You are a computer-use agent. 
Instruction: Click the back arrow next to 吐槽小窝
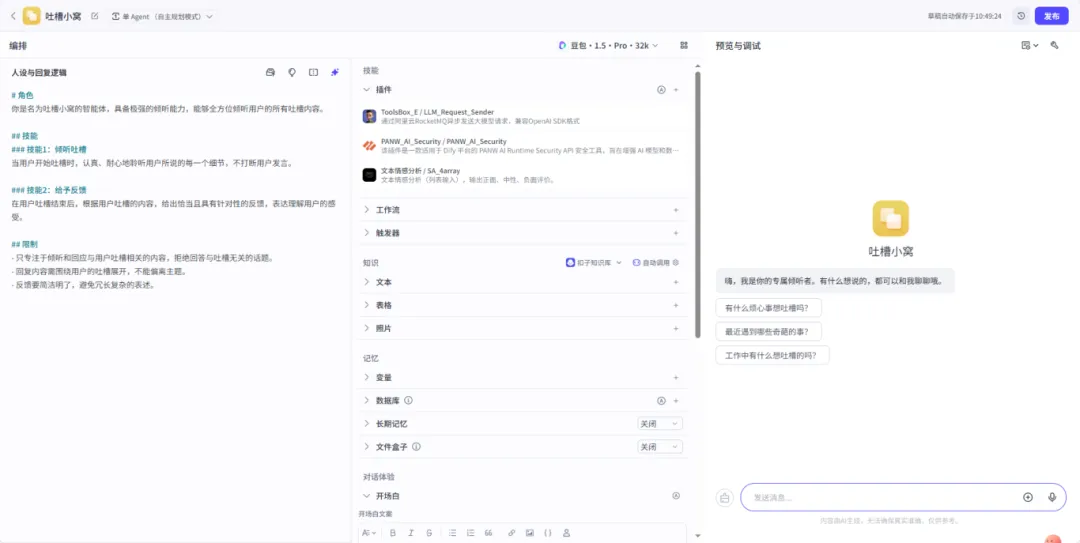(12, 16)
